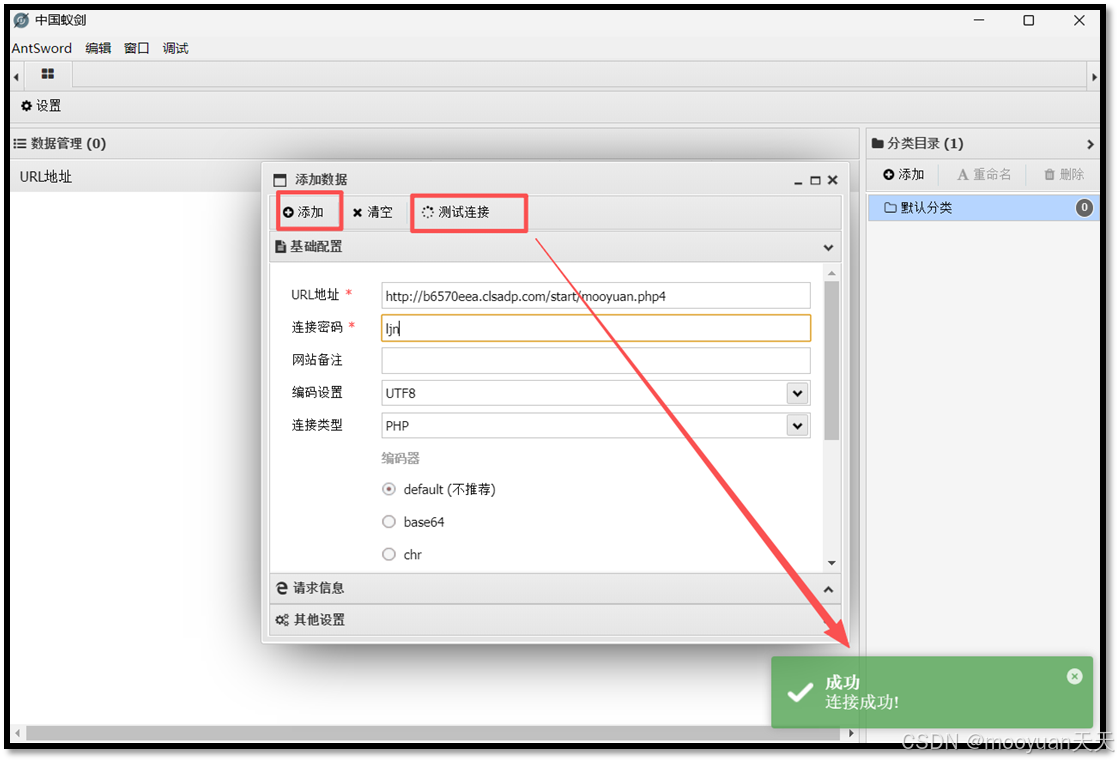
Task: Maximize the 中国蚁剑 window
Action: 1028,20
